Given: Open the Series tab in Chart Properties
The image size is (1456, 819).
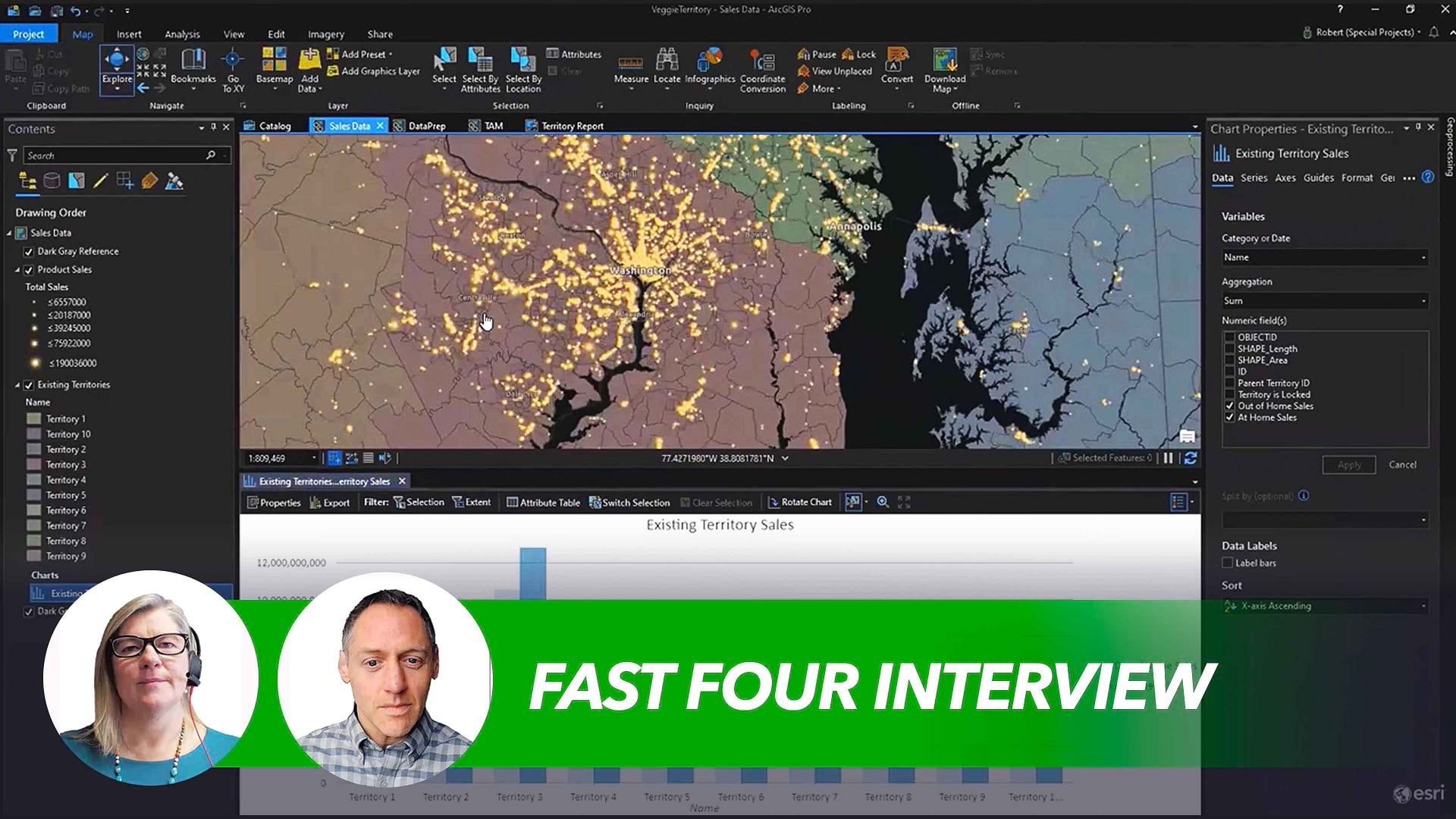Looking at the screenshot, I should pos(1254,177).
